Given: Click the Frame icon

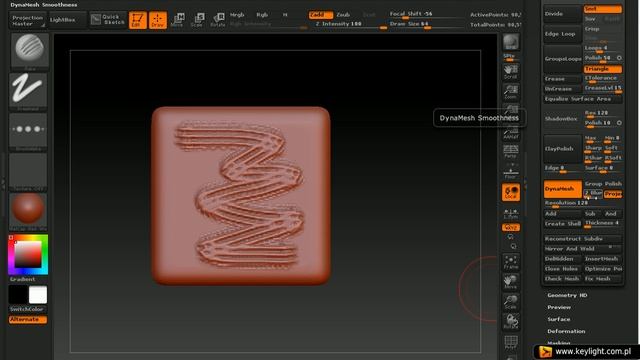Looking at the screenshot, I should coord(511,262).
